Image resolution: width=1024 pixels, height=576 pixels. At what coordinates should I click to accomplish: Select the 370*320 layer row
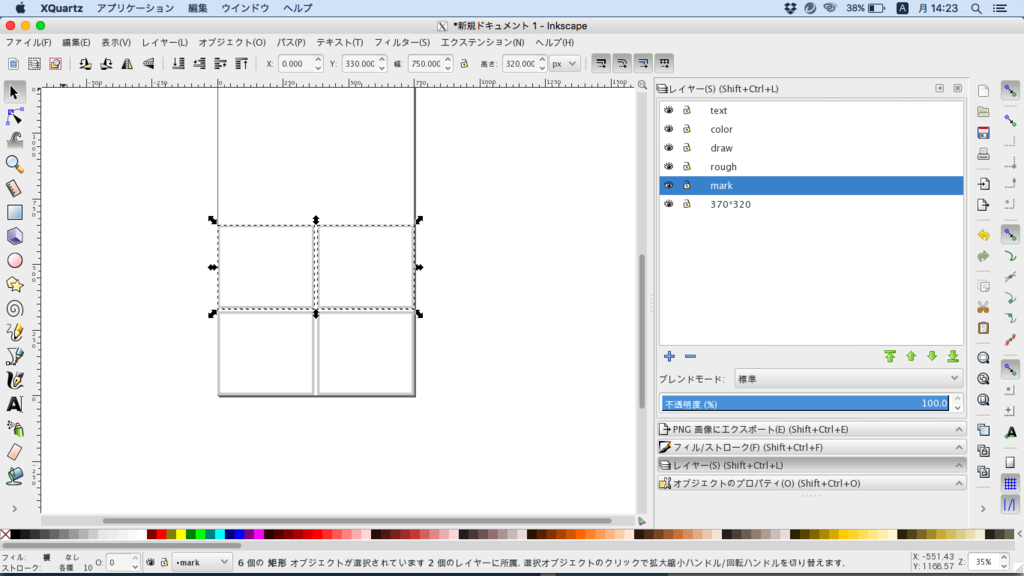[811, 204]
